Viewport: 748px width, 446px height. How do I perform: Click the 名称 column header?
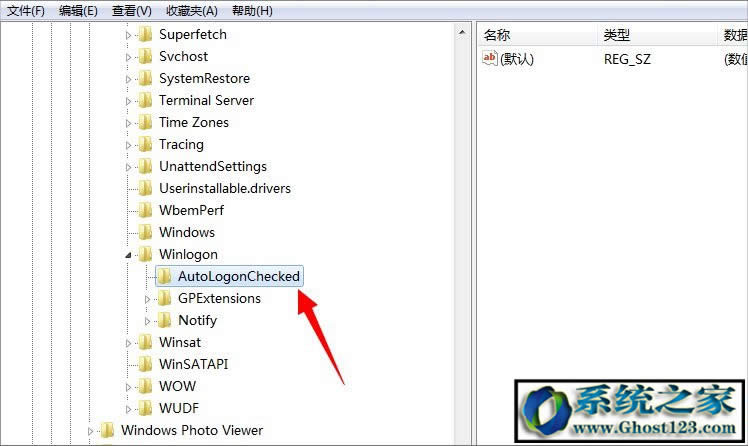(x=538, y=34)
